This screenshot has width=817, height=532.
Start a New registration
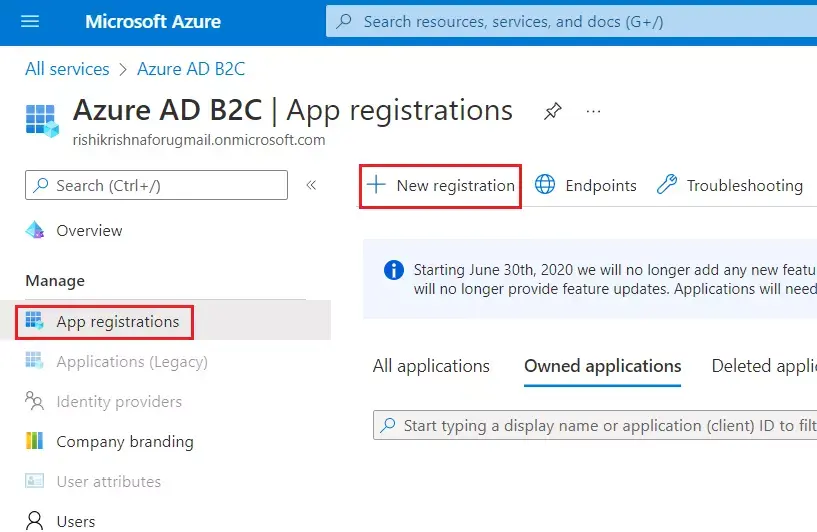point(440,186)
